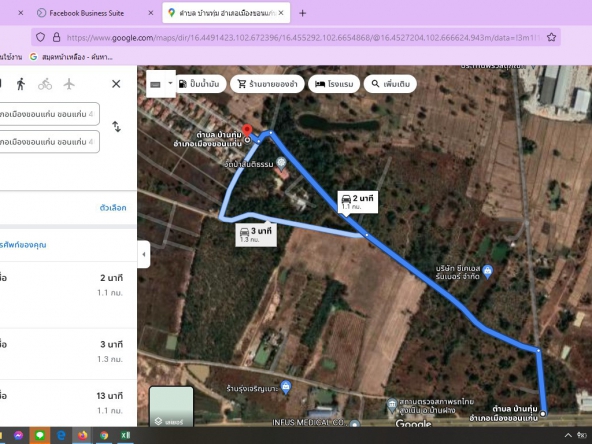The height and width of the screenshot is (444, 592).
Task: Switch to Facebook Business Suite tab
Action: pos(86,13)
